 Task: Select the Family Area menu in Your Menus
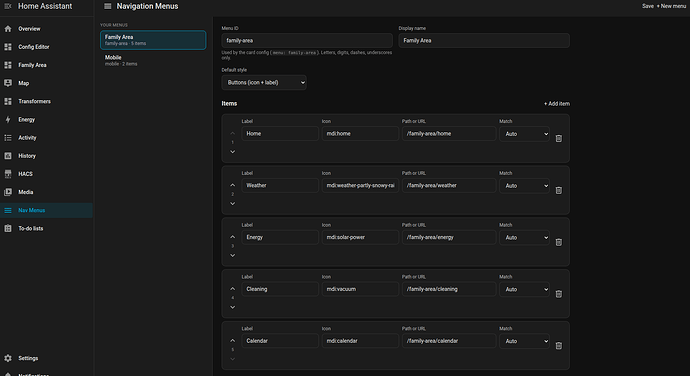pos(153,40)
